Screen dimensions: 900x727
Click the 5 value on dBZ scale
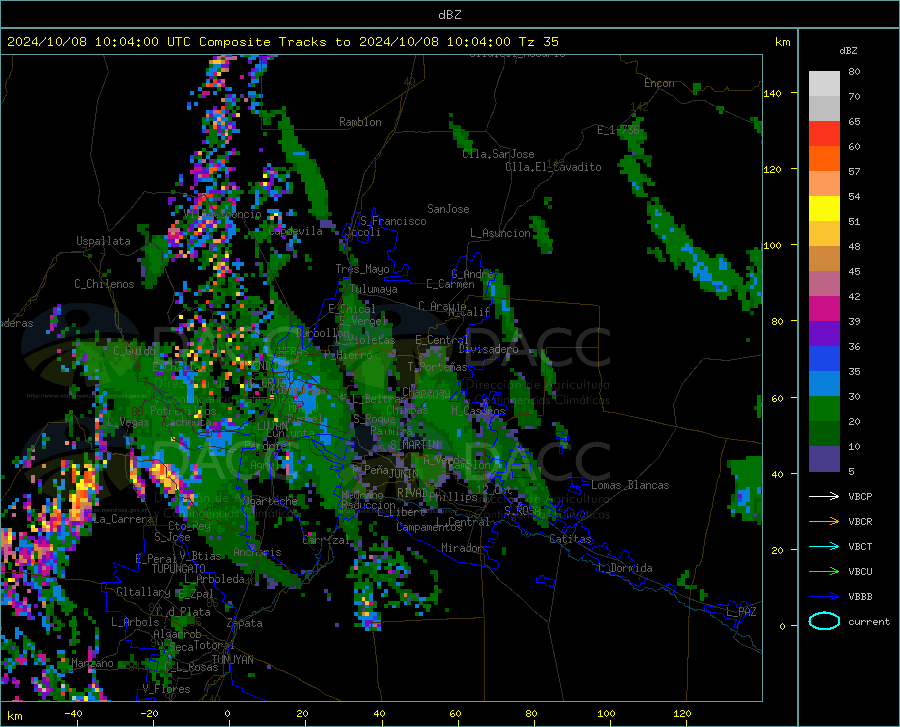point(851,471)
